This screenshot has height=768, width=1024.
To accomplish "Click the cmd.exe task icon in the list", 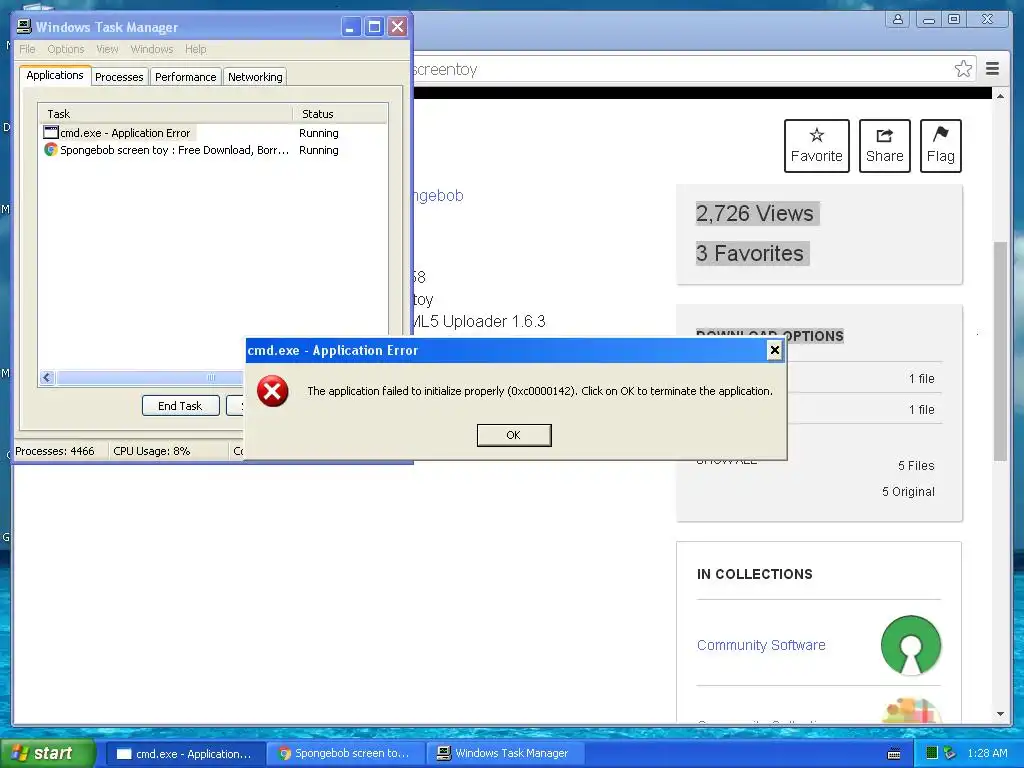I will 50,133.
